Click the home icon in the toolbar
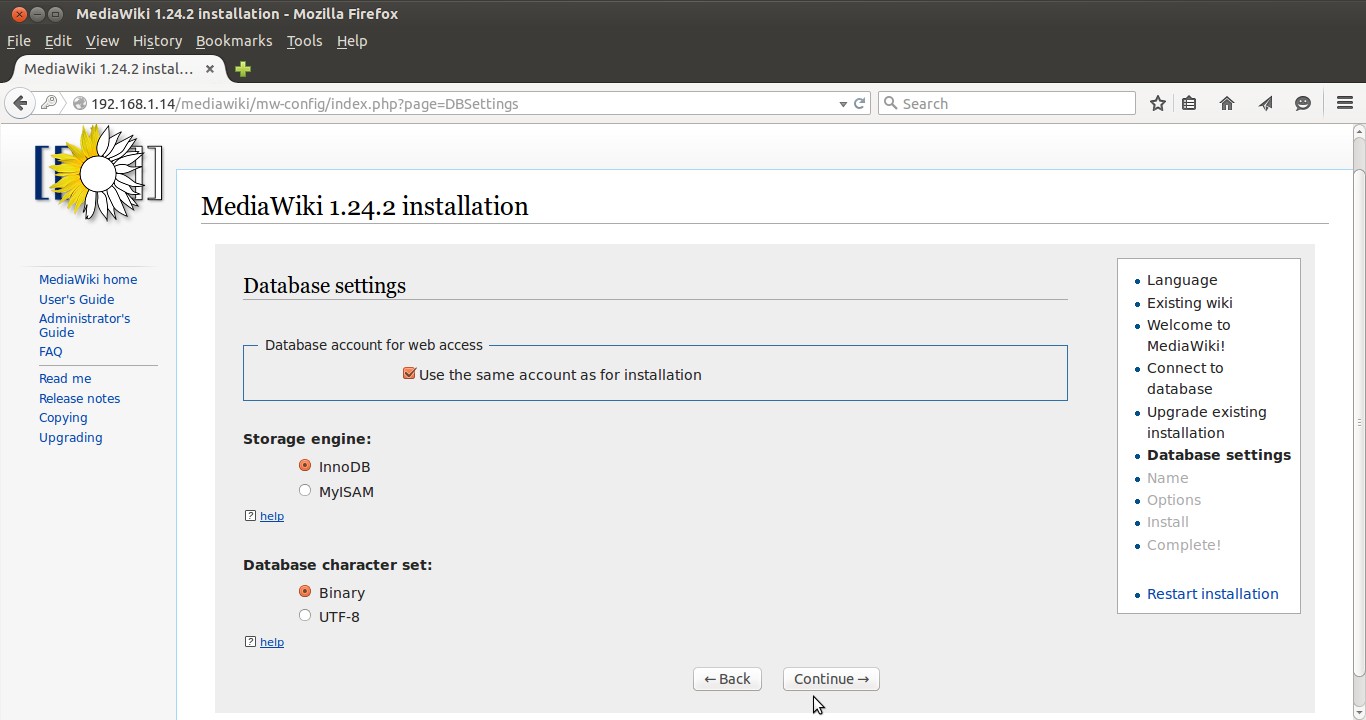This screenshot has height=720, width=1366. tap(1227, 103)
